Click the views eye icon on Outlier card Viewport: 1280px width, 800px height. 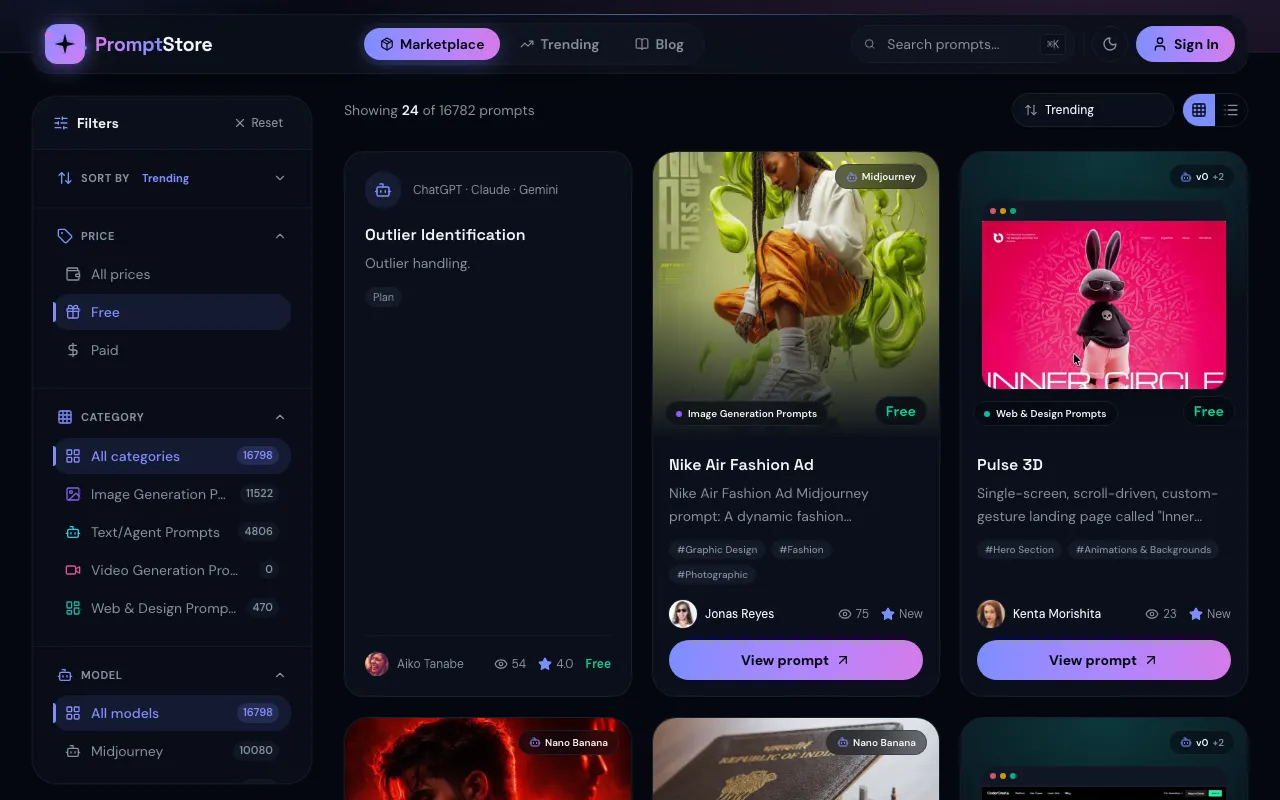pos(501,664)
